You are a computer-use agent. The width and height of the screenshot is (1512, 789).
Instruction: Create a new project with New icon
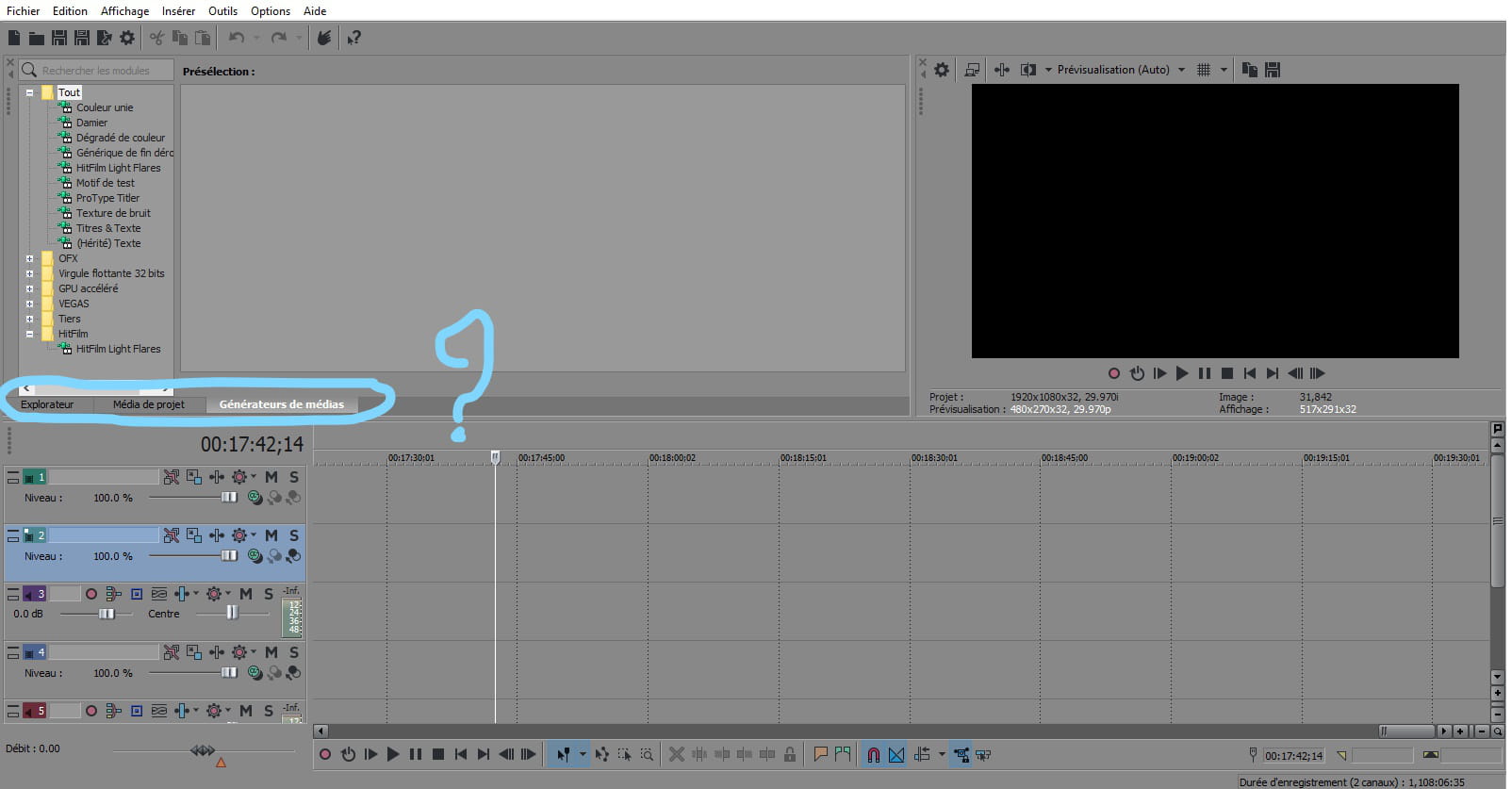point(14,38)
